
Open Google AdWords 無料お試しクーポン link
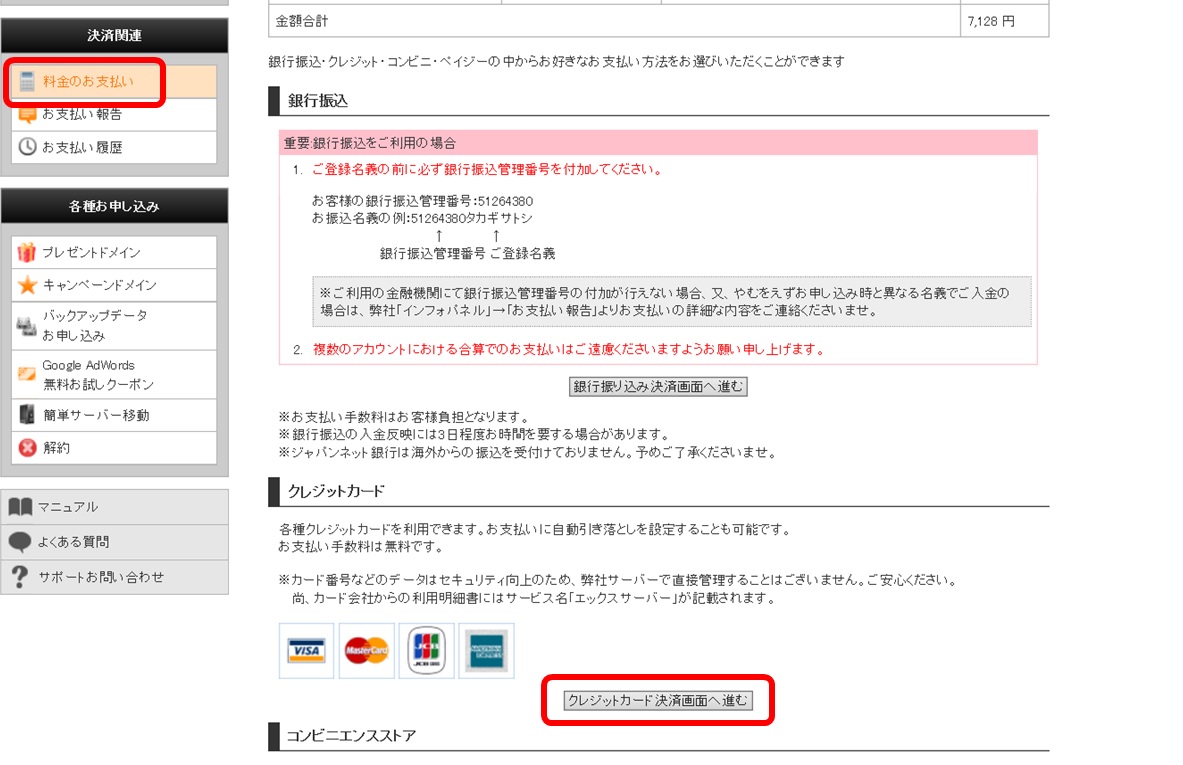pyautogui.click(x=97, y=375)
